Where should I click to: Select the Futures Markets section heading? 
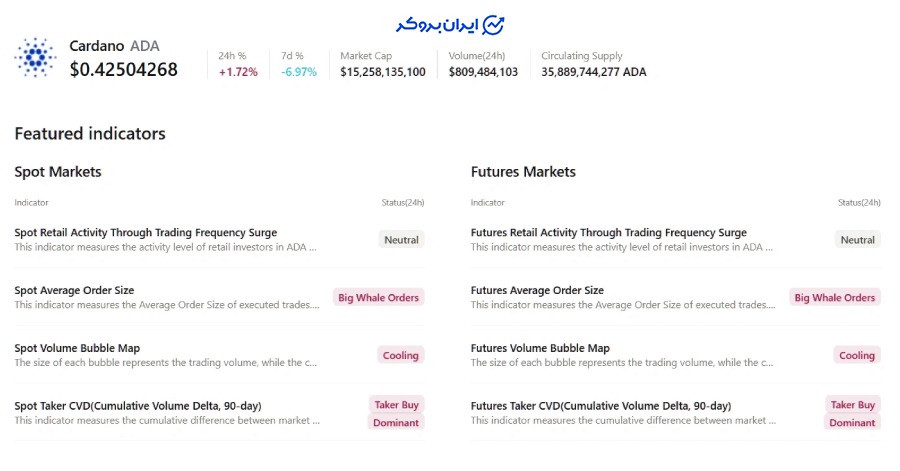[x=523, y=172]
